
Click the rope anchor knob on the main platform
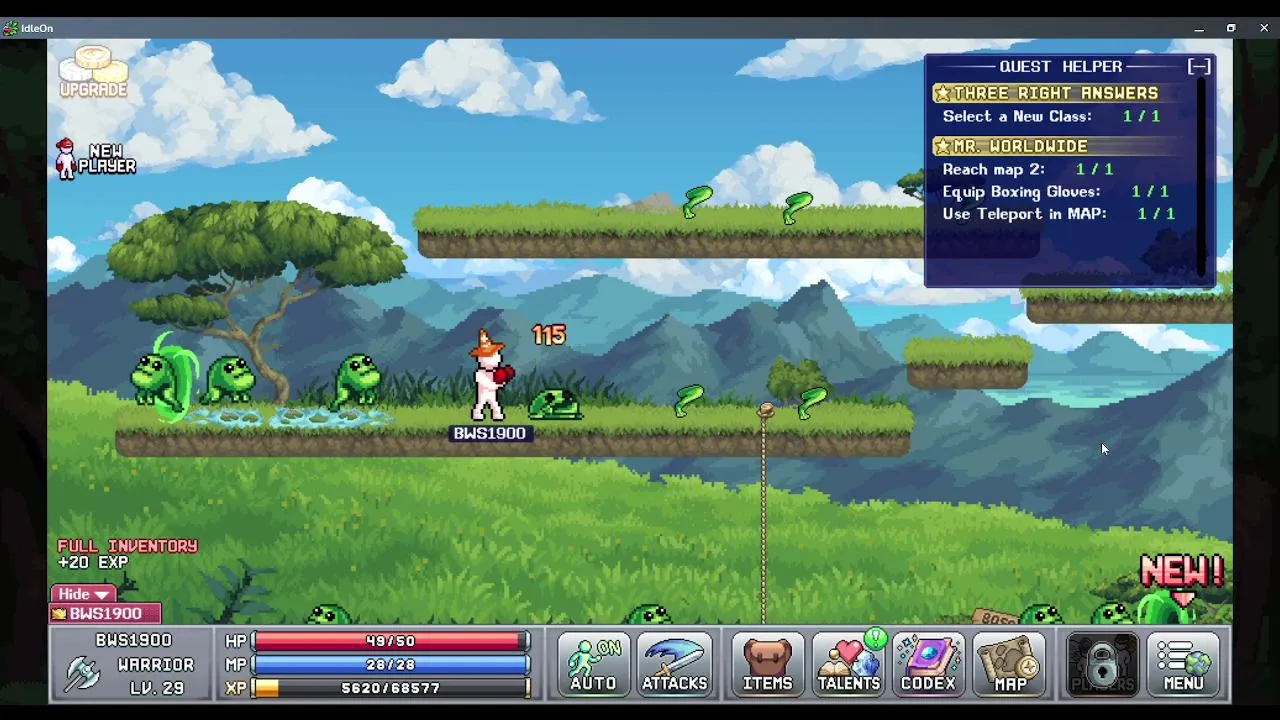(766, 410)
